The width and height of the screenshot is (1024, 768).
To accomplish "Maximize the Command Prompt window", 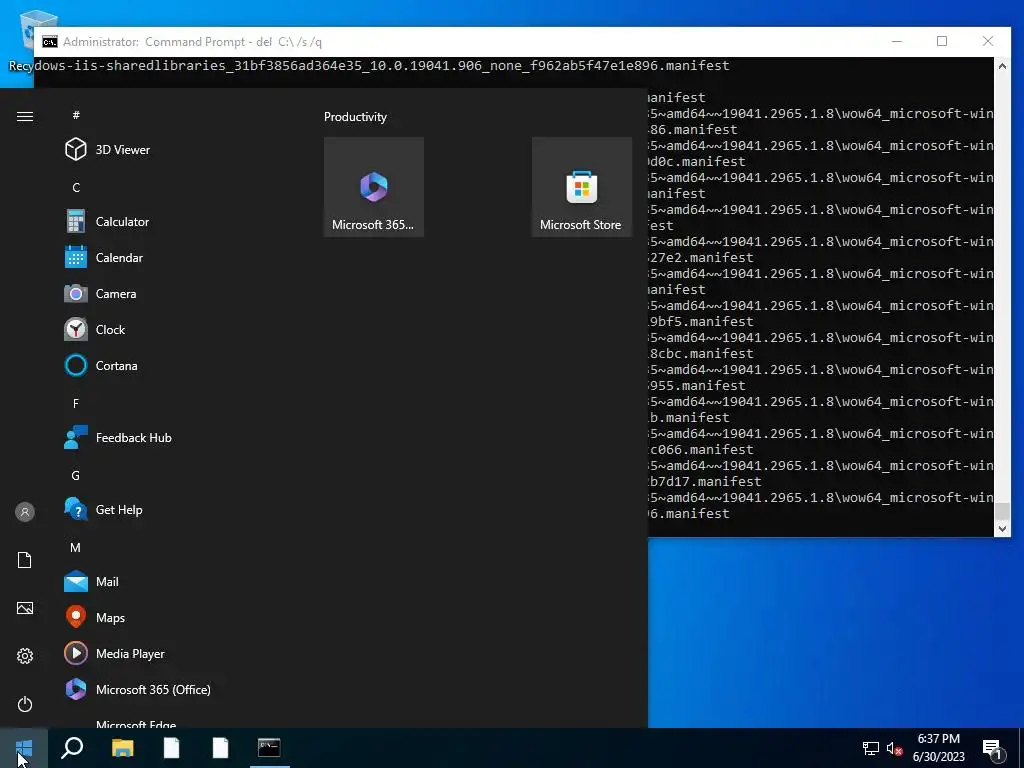I will pos(942,41).
